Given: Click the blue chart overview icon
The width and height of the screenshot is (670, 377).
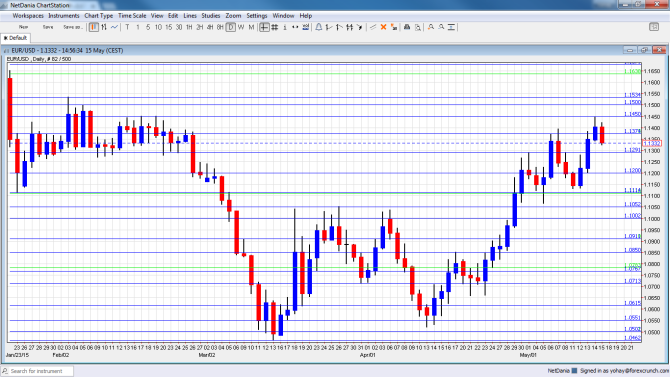Looking at the screenshot, I should coord(306,27).
